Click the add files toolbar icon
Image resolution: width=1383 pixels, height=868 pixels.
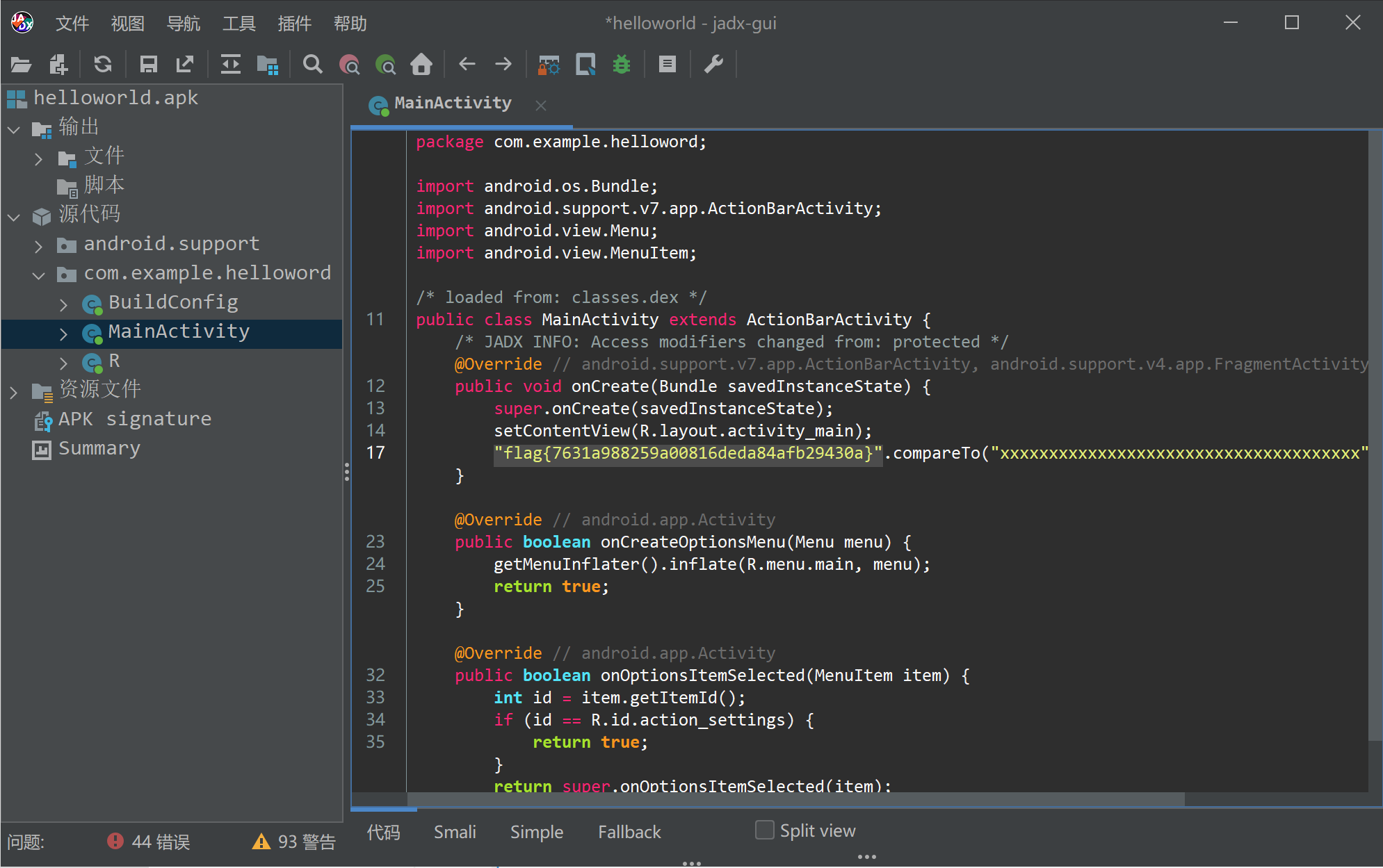pos(58,65)
